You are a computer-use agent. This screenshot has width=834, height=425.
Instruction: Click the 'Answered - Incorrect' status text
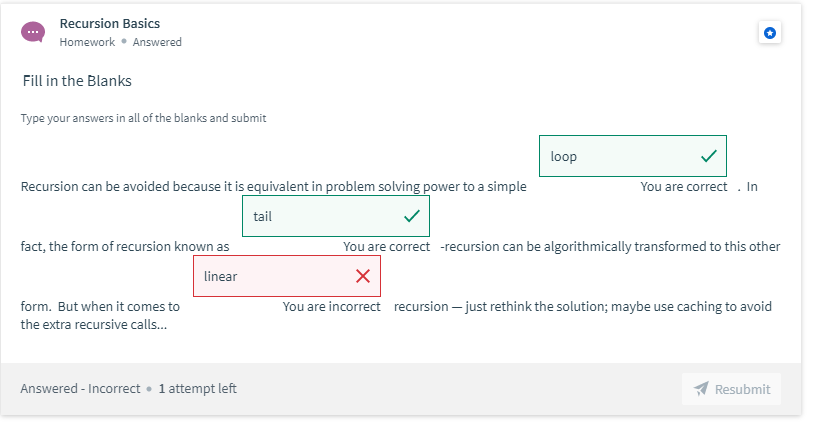coord(80,389)
